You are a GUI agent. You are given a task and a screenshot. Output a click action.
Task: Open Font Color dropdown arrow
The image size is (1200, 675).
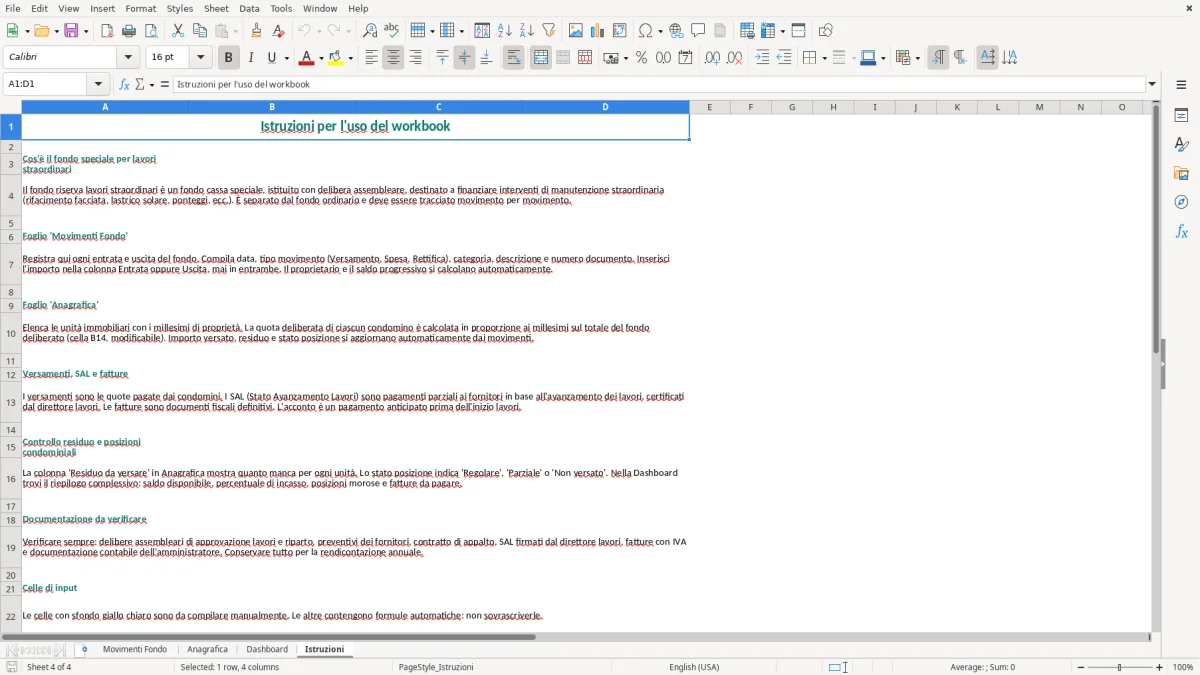click(321, 58)
